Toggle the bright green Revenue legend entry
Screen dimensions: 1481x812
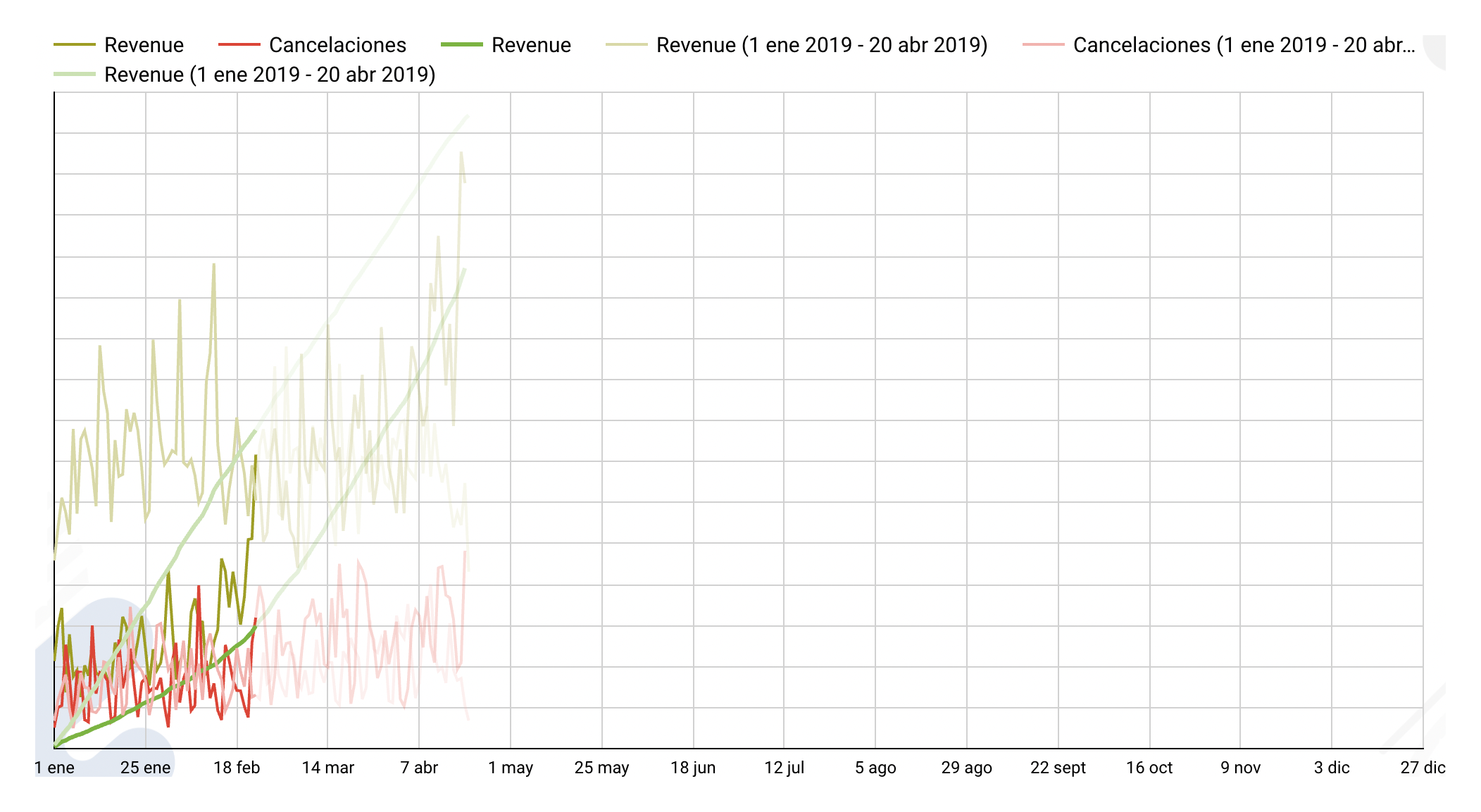[531, 45]
